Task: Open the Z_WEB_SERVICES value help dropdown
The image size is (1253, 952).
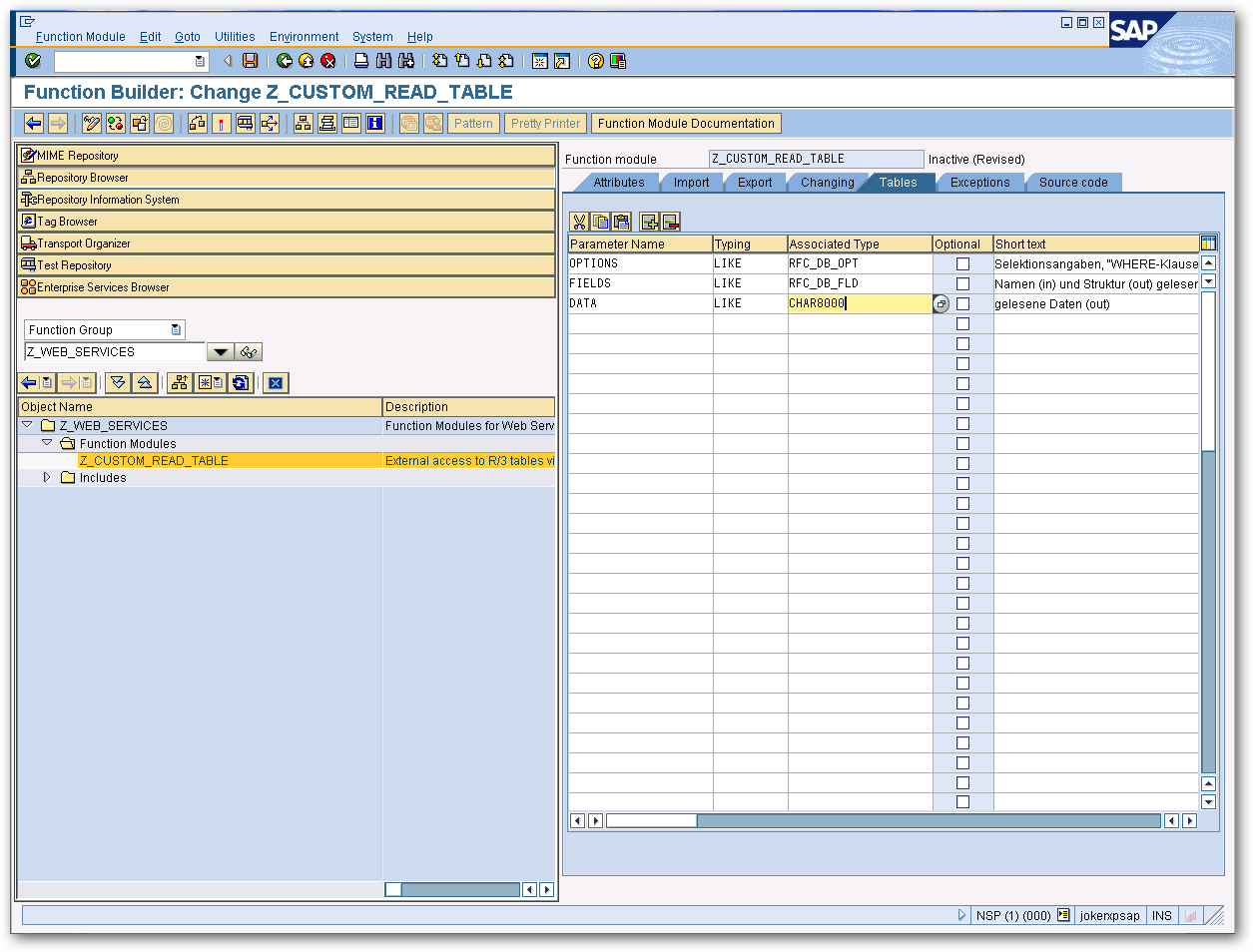Action: (x=221, y=351)
